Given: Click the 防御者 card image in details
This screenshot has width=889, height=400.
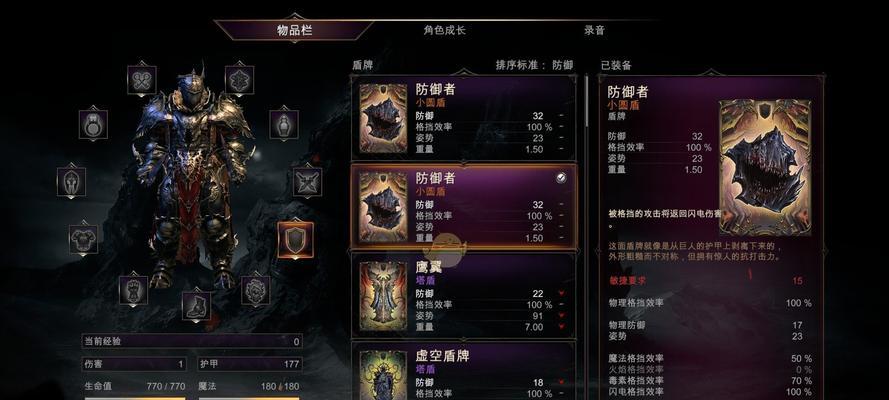Looking at the screenshot, I should [x=765, y=168].
